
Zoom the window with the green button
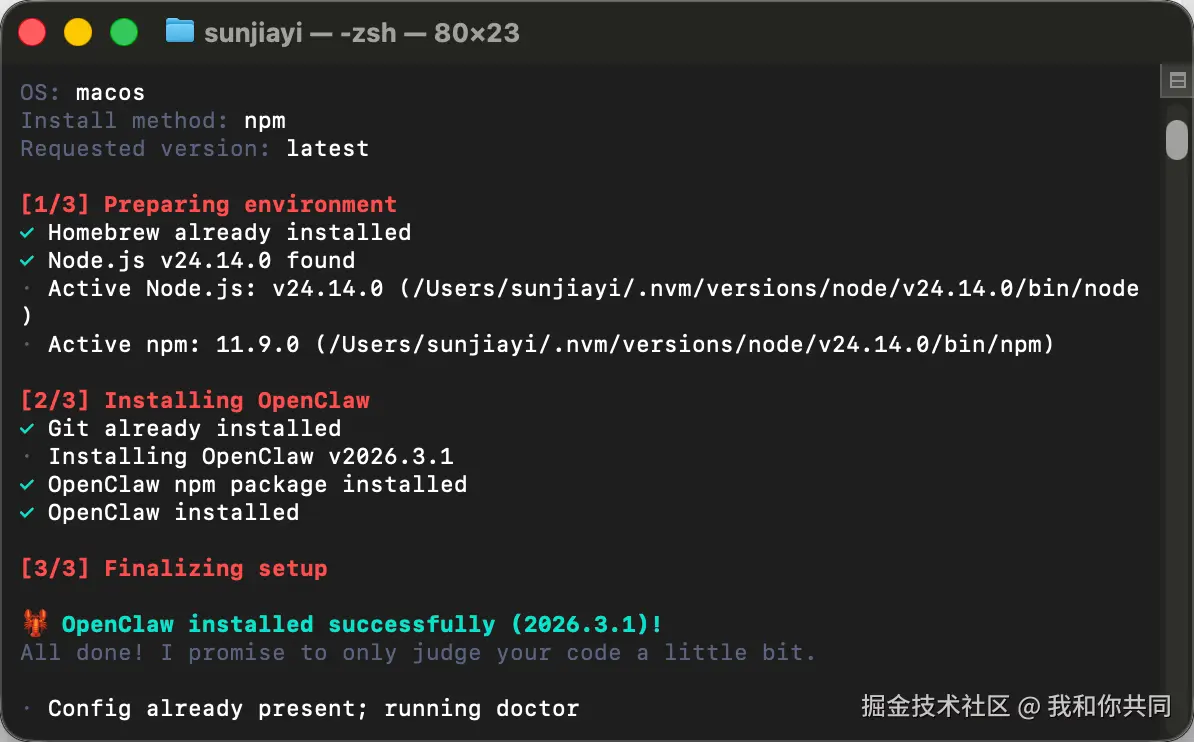pos(123,32)
